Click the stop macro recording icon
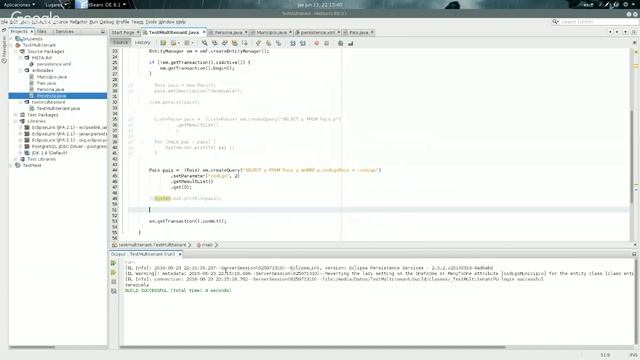 (x=327, y=43)
